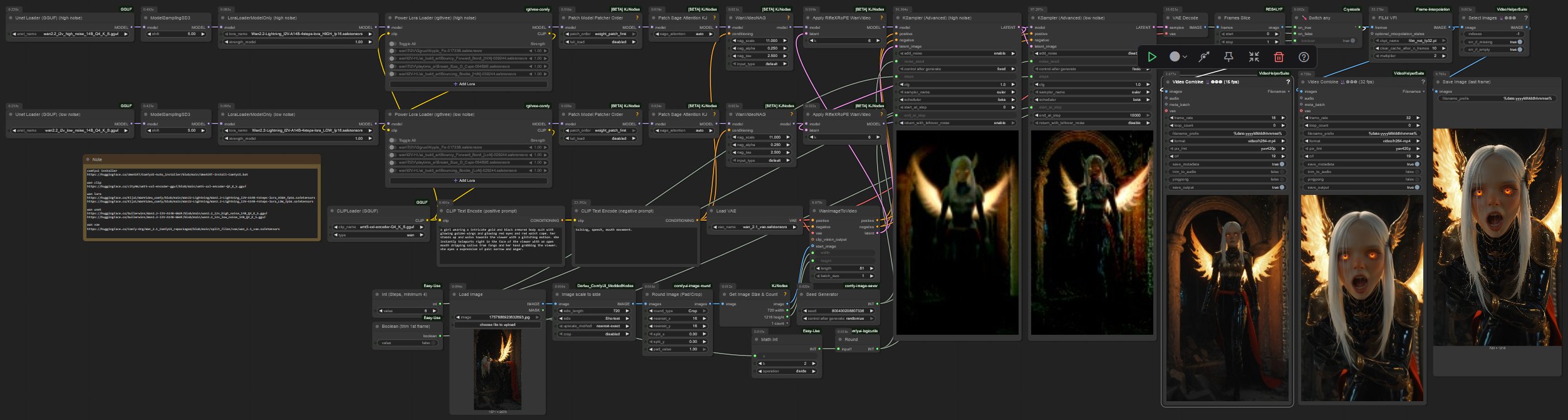Toggle All loras in high noise Power Lora Loader

pos(393,44)
